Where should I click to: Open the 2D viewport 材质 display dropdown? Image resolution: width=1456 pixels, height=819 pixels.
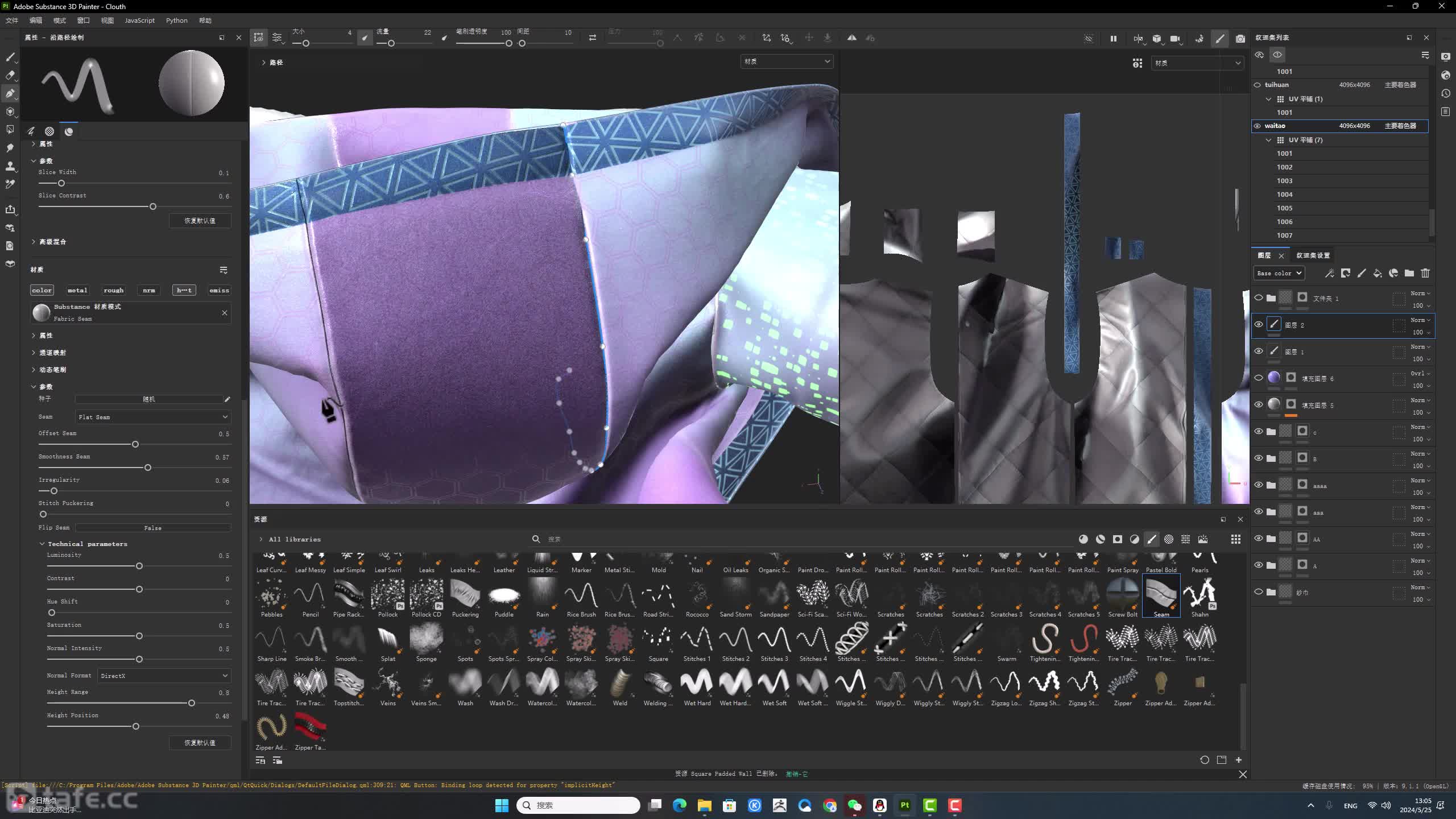pyautogui.click(x=1198, y=63)
